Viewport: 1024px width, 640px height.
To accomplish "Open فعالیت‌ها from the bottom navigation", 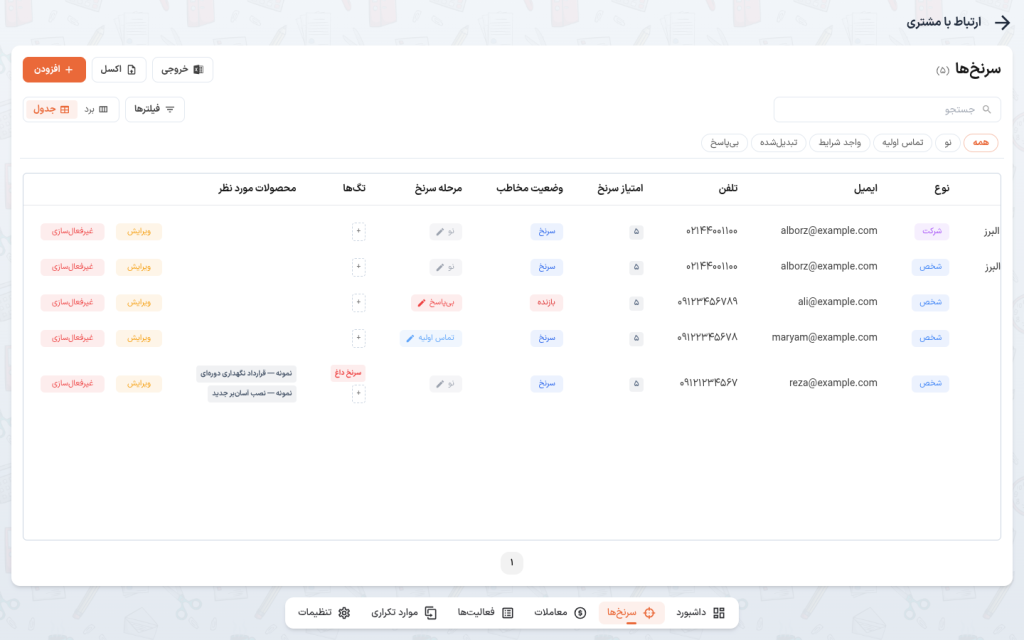I will pos(485,613).
